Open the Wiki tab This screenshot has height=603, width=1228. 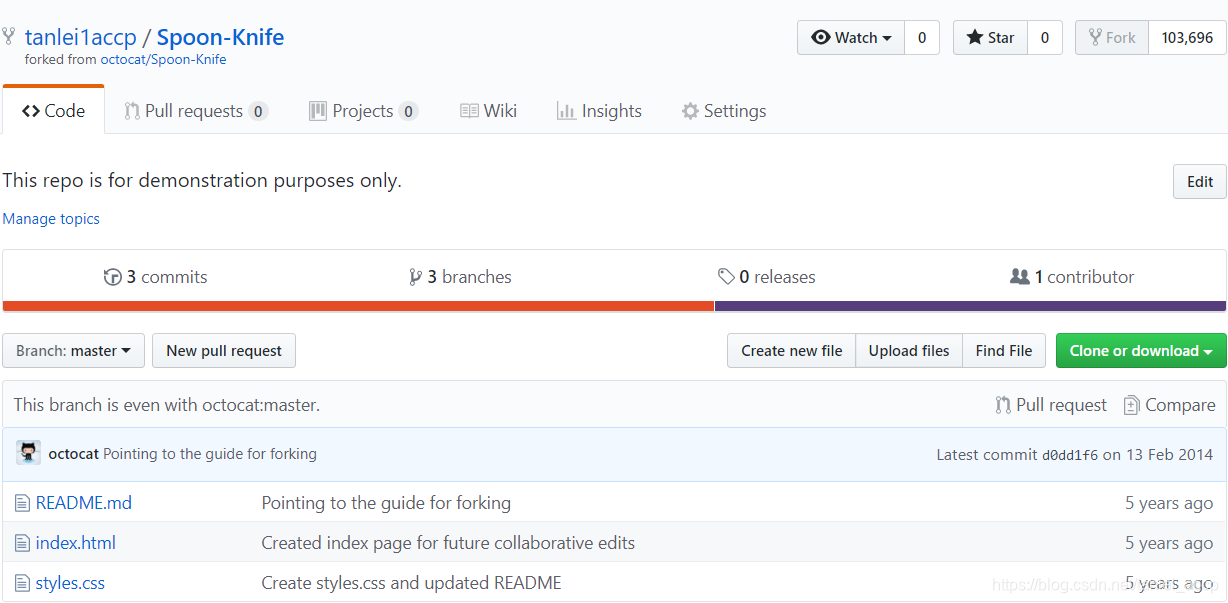click(488, 111)
